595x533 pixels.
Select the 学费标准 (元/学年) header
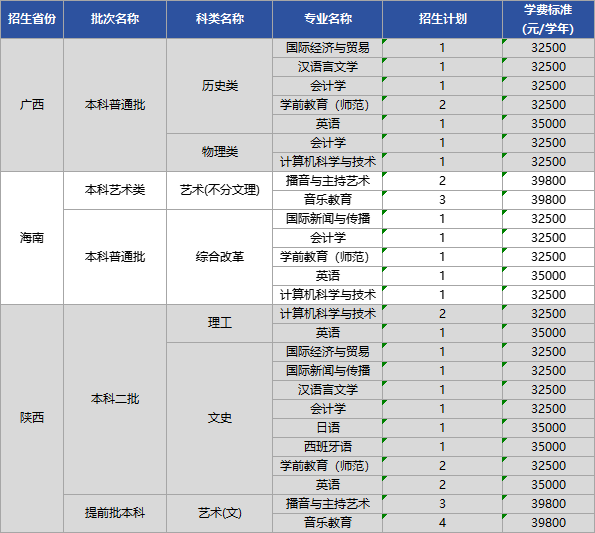(x=548, y=19)
